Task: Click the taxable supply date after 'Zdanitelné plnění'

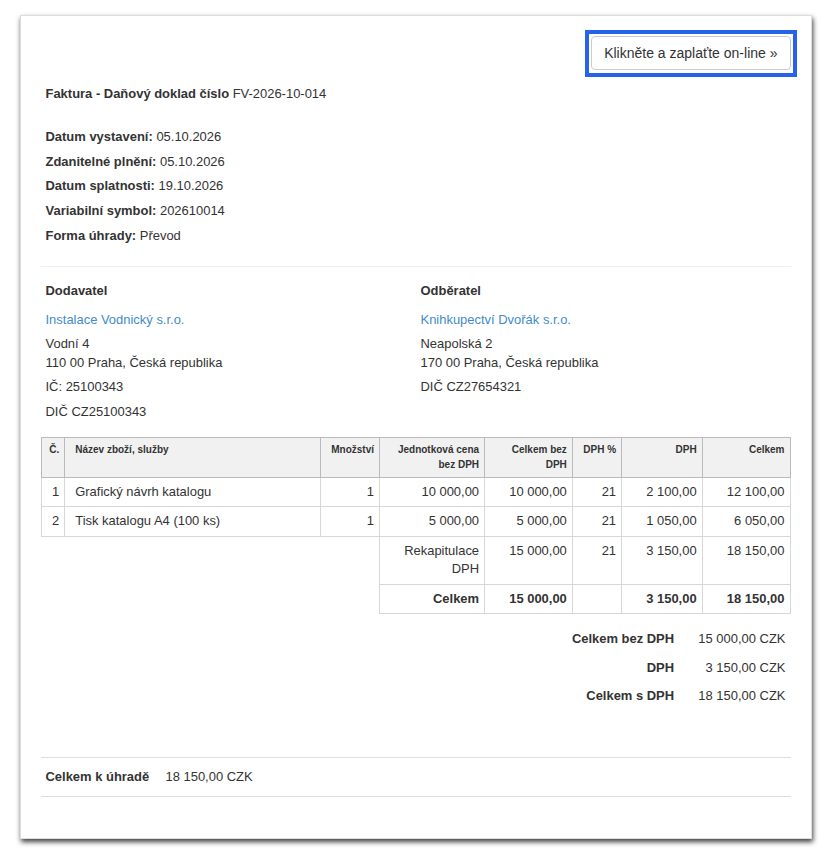Action: (192, 162)
